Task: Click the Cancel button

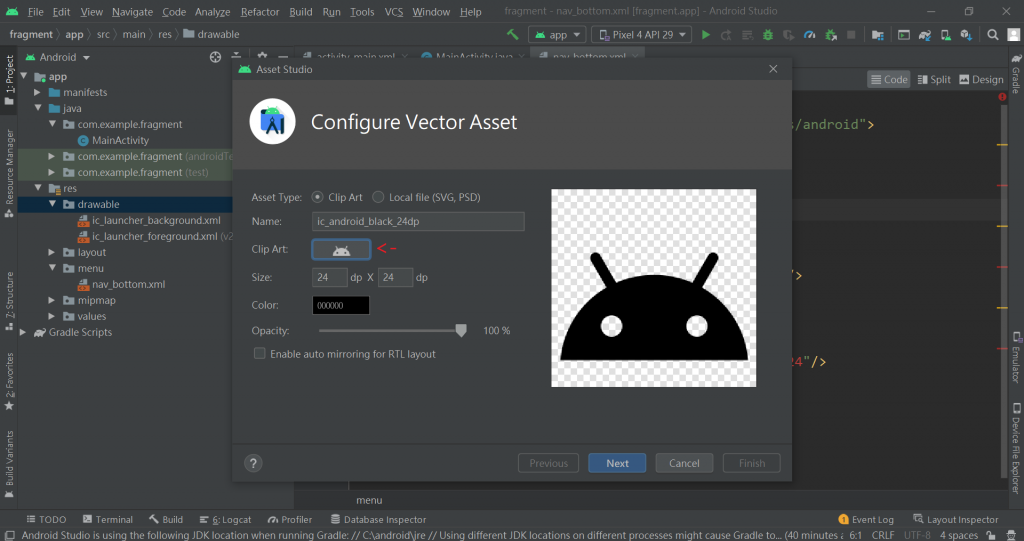Action: (684, 463)
